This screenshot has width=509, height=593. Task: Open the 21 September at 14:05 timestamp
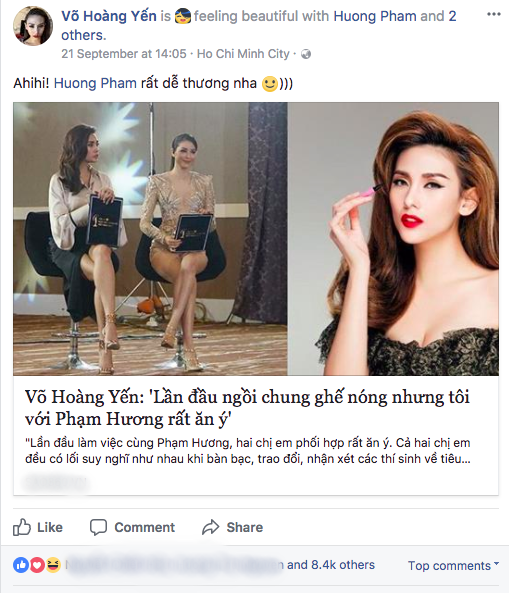pyautogui.click(x=124, y=54)
